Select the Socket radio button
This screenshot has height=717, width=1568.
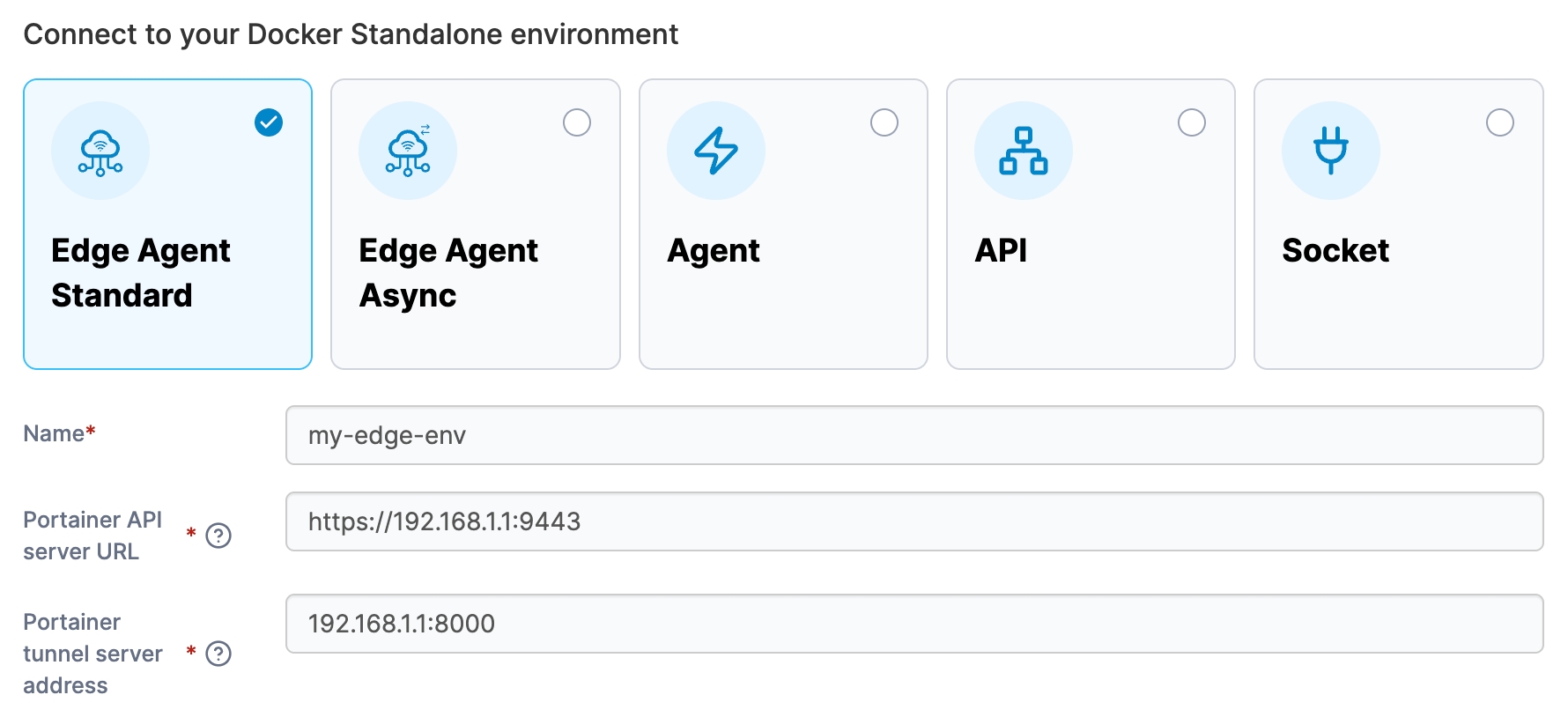click(x=1499, y=122)
